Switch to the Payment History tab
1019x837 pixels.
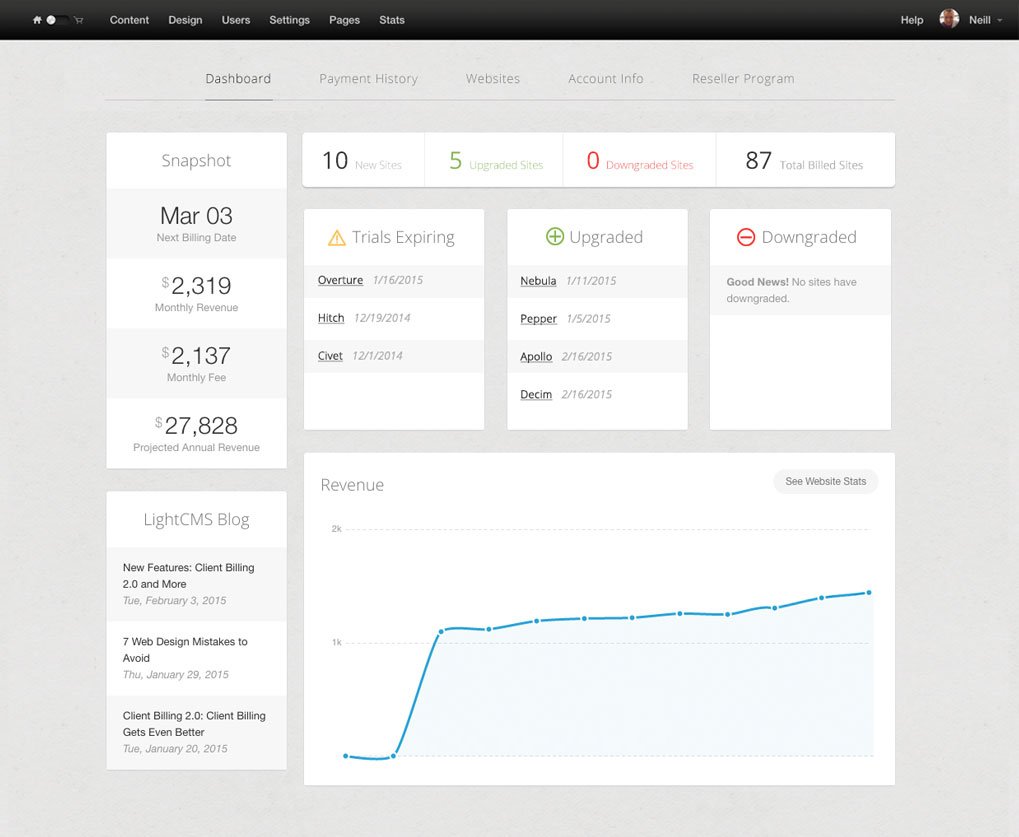[368, 78]
